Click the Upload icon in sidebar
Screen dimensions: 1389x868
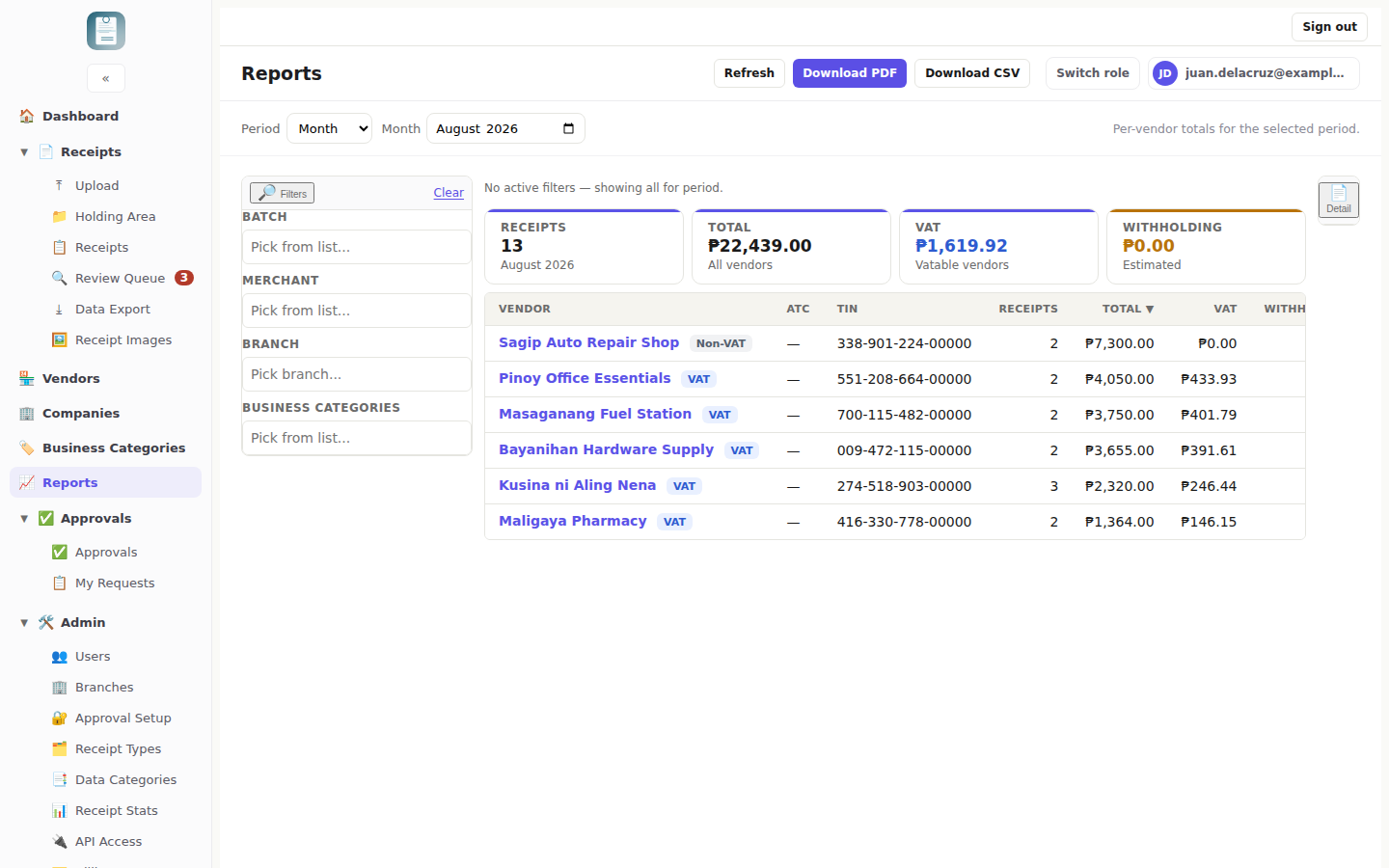point(59,185)
